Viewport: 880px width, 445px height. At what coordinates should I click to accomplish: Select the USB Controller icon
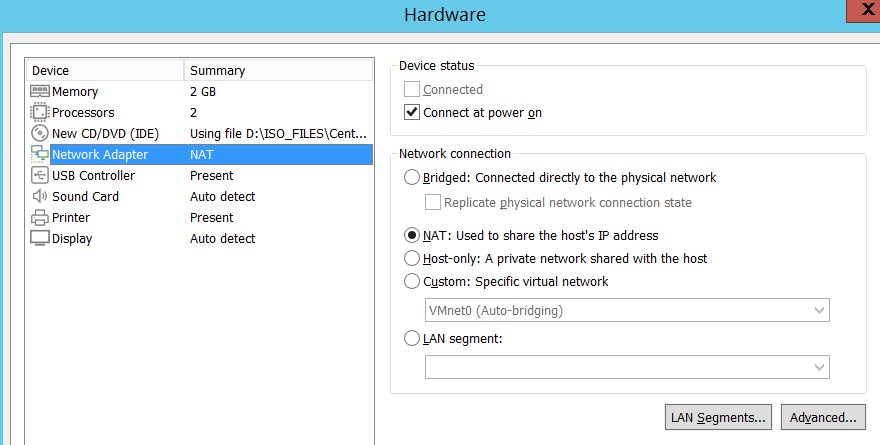pyautogui.click(x=40, y=176)
